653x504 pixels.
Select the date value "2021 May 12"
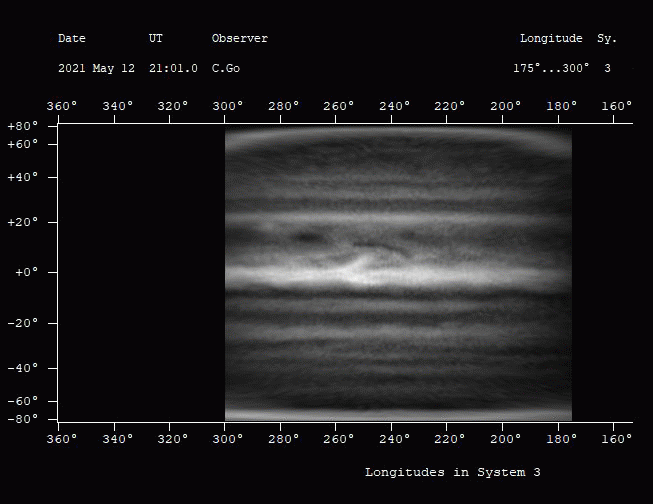pos(96,68)
